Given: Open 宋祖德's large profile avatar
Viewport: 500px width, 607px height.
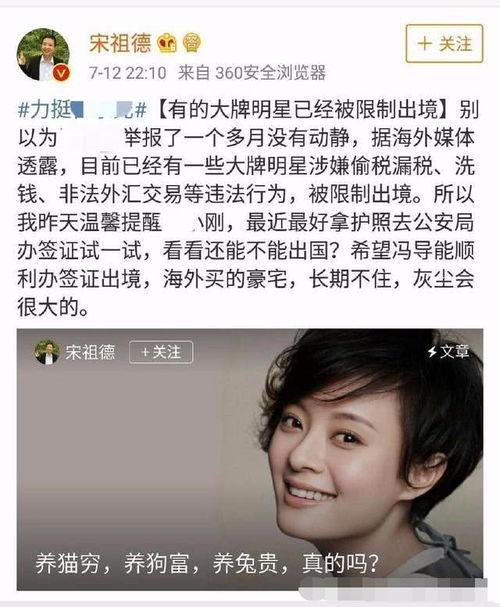Looking at the screenshot, I should tap(43, 54).
